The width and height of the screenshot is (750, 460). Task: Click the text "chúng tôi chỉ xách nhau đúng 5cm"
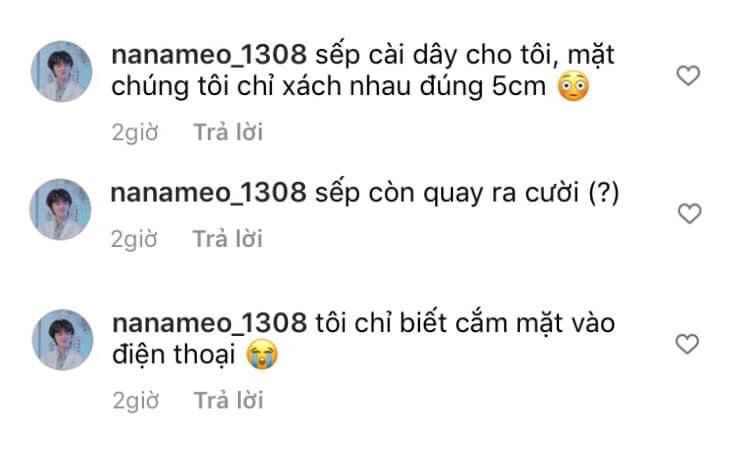(329, 87)
